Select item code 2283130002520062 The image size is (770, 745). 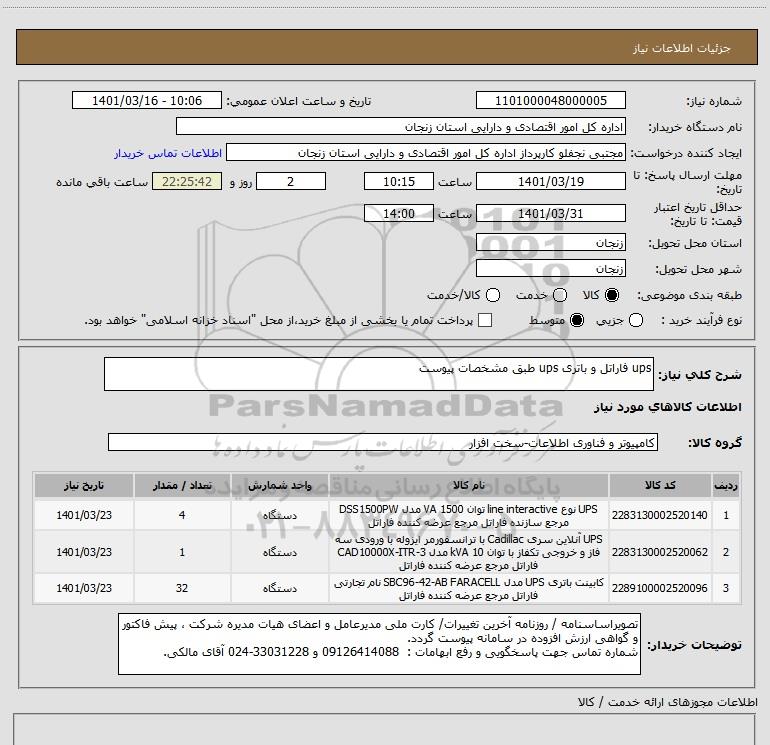(x=660, y=552)
